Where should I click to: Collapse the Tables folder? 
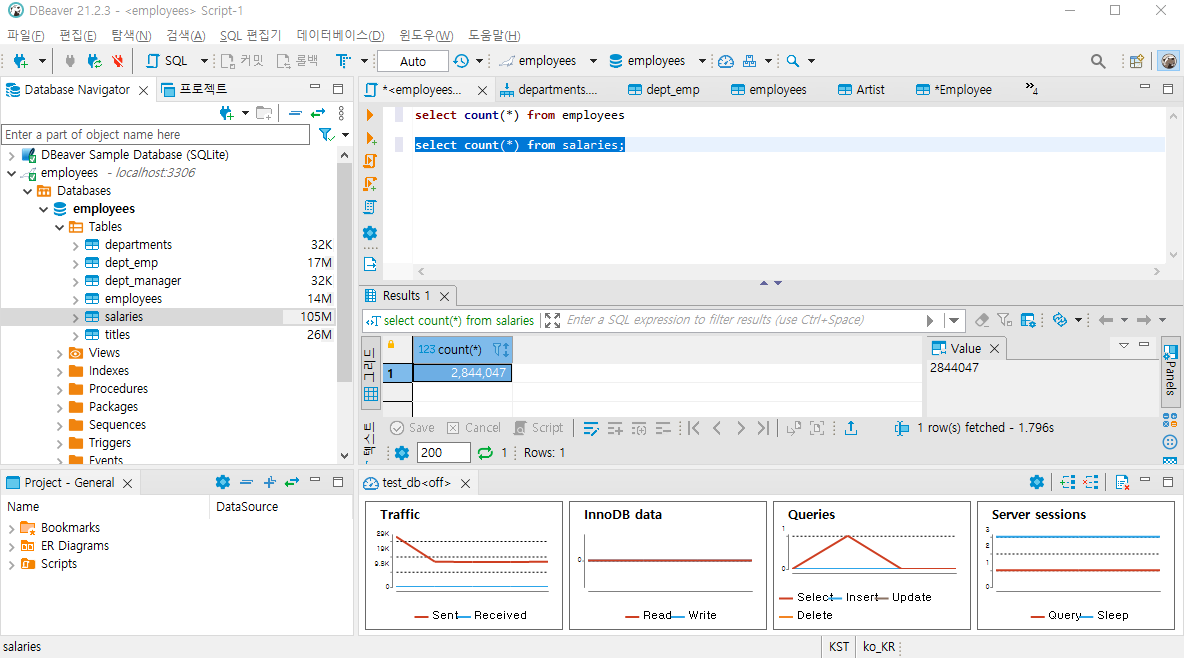coord(59,227)
